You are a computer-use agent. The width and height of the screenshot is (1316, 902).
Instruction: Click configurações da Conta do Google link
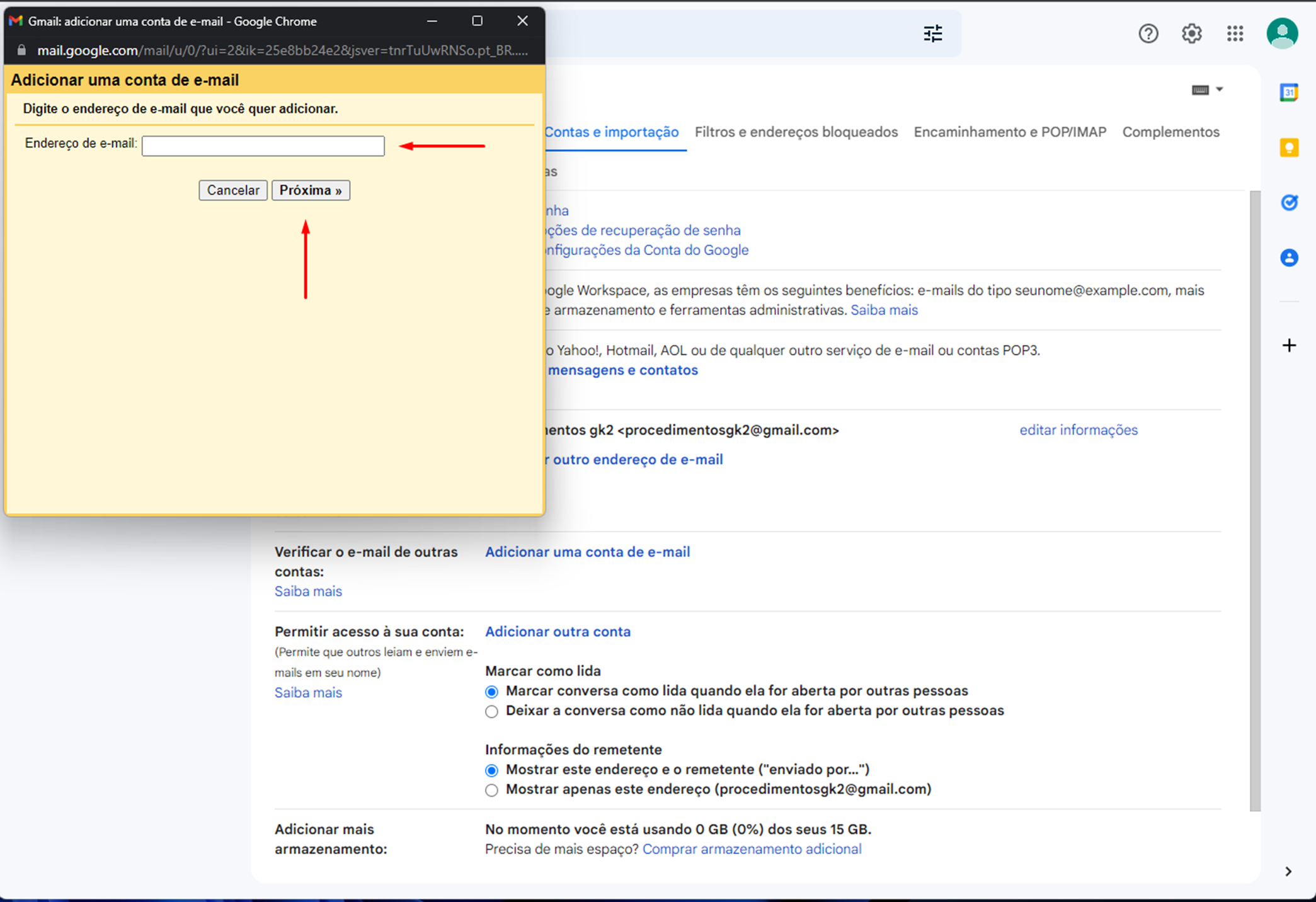click(x=646, y=250)
